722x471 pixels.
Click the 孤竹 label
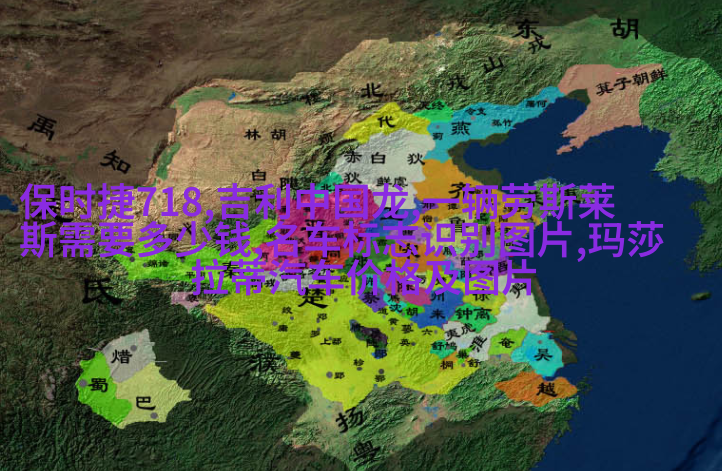pyautogui.click(x=501, y=123)
